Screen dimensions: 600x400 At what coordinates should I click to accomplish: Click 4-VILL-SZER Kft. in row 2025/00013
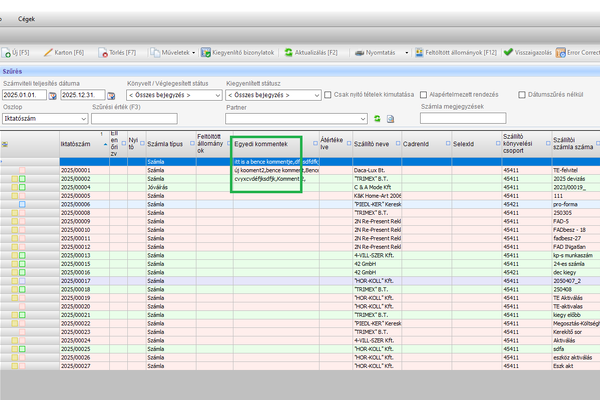[x=377, y=255]
